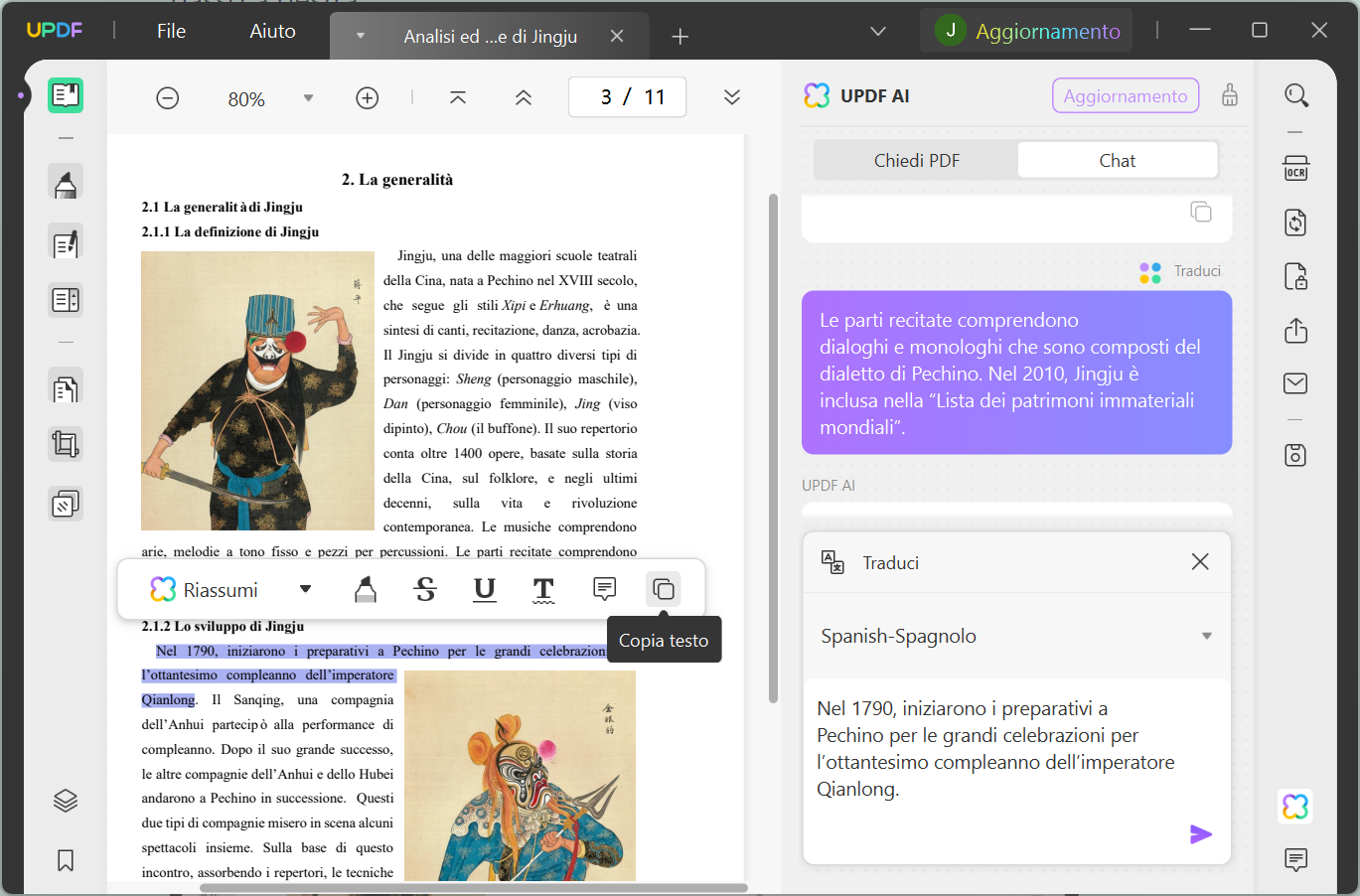Open the search magnifier icon
Viewport: 1360px width, 896px height.
[x=1296, y=95]
